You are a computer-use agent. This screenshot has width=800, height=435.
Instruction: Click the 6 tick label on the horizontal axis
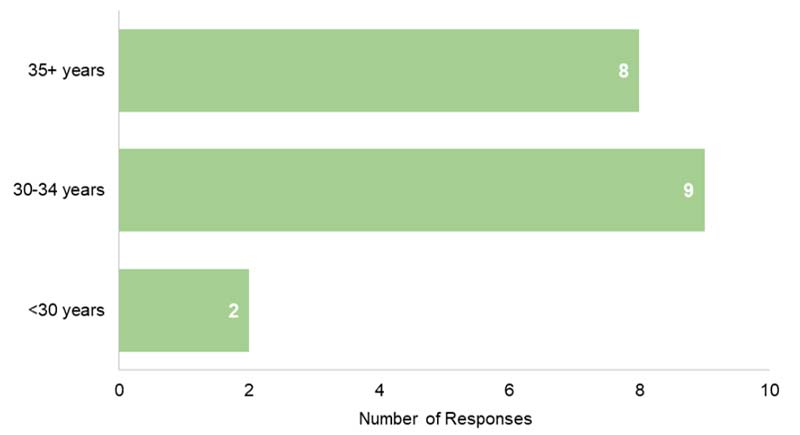[x=509, y=388]
